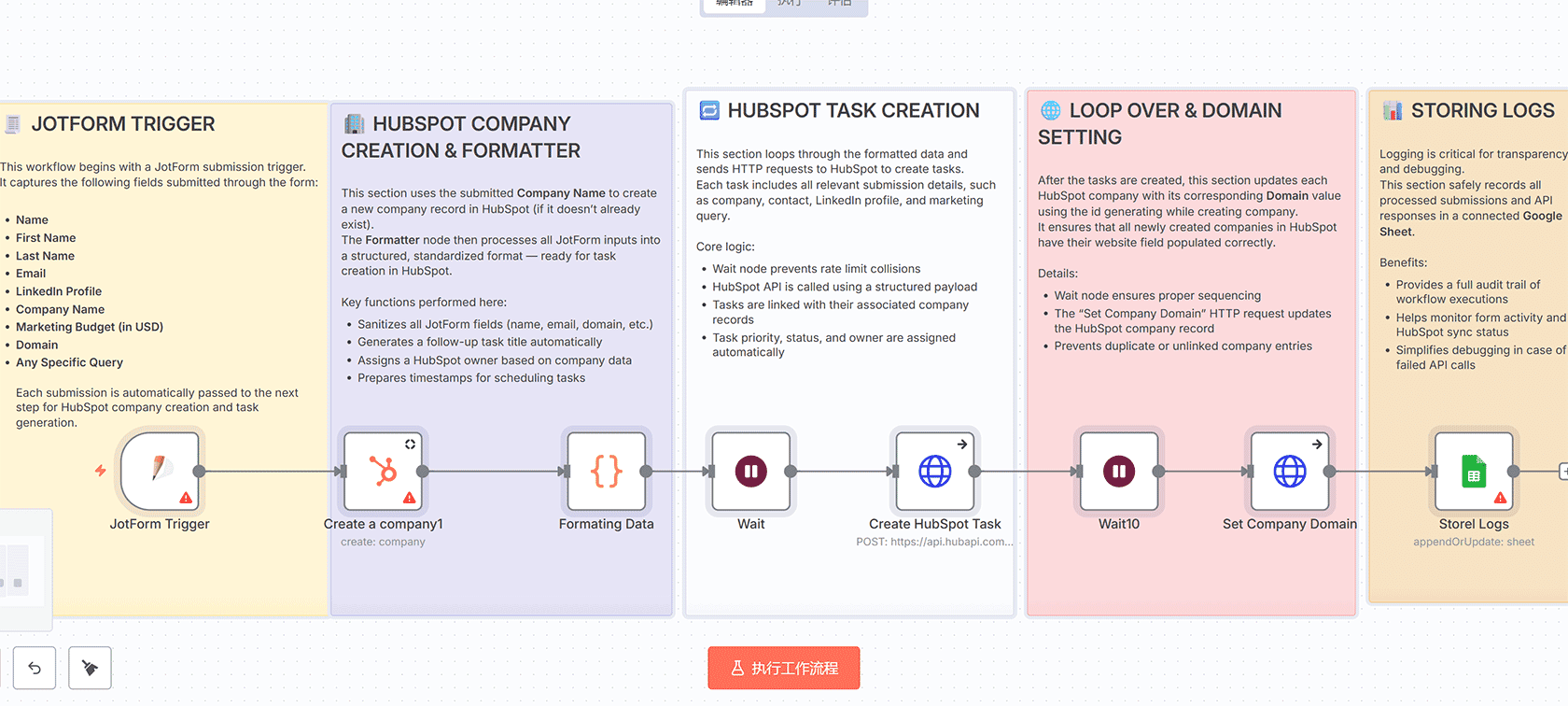This screenshot has width=1568, height=706.
Task: Select the JotForm Trigger node
Action: (x=160, y=471)
